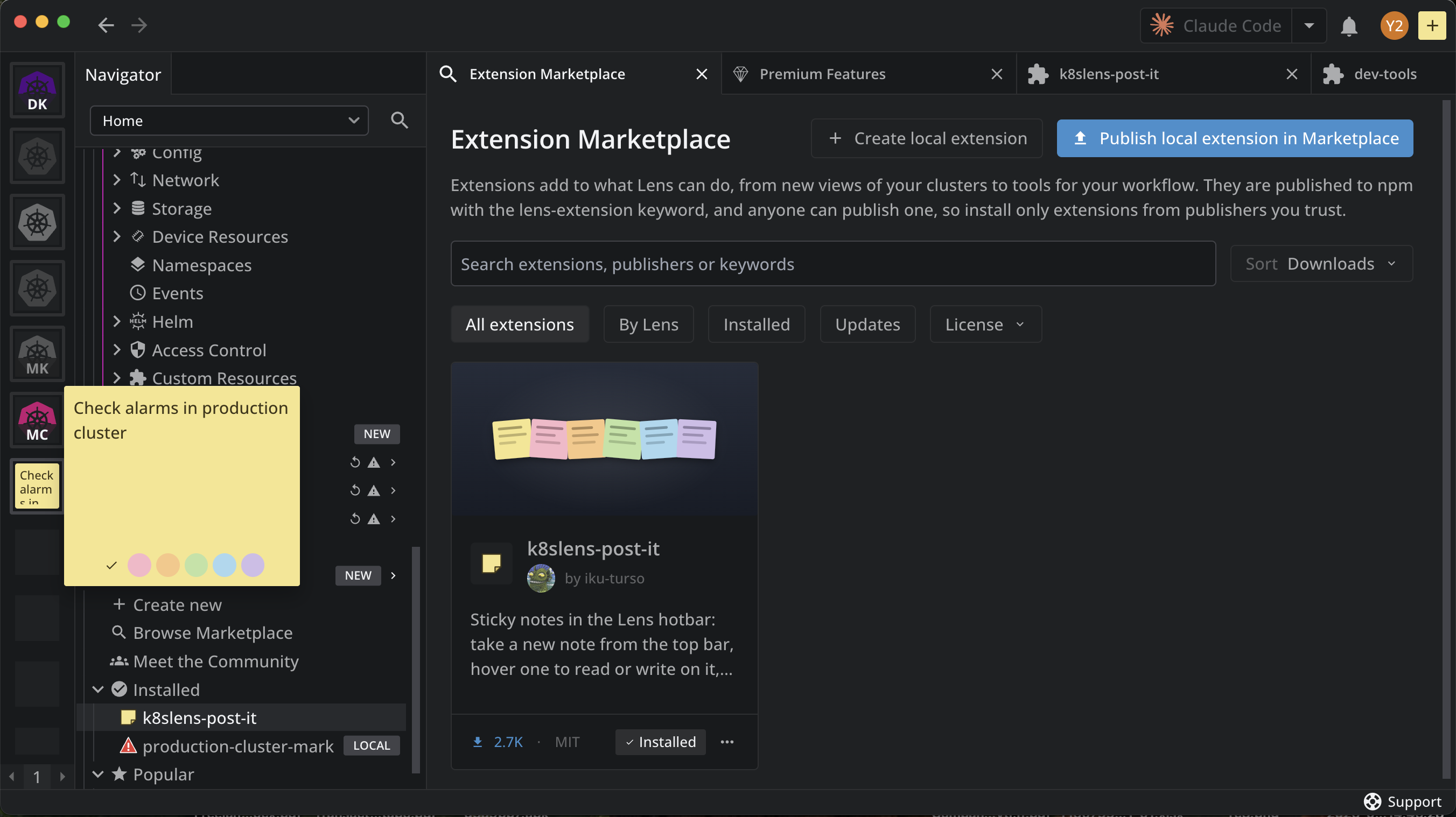
Task: Click the navigator search magnifier icon
Action: 399,121
